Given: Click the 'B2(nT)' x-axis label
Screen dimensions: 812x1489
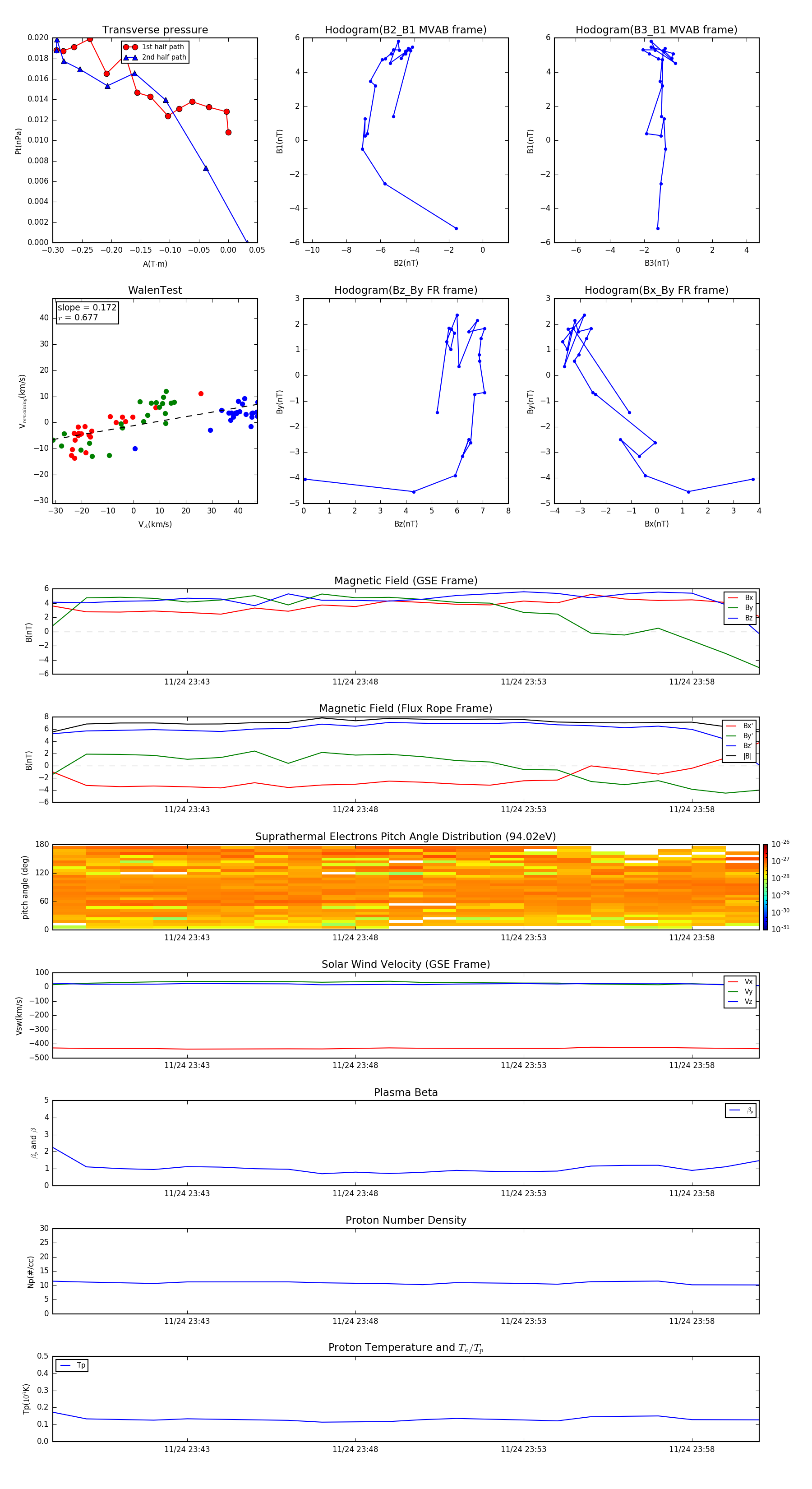Looking at the screenshot, I should coord(406,263).
